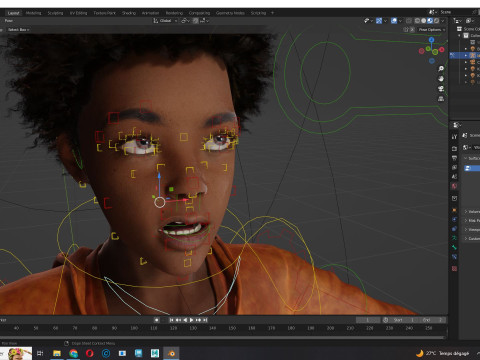Toggle X-ray mode in viewport

[409, 21]
